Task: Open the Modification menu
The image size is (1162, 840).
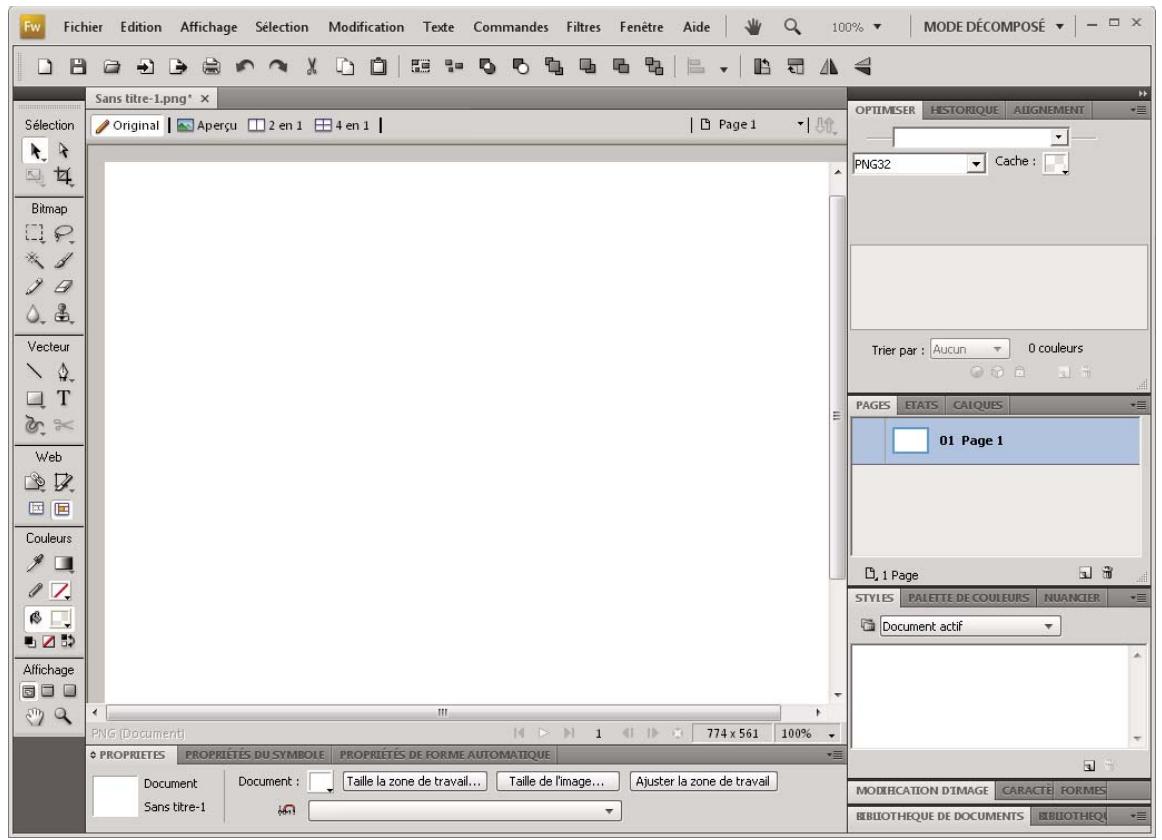Action: (x=366, y=27)
